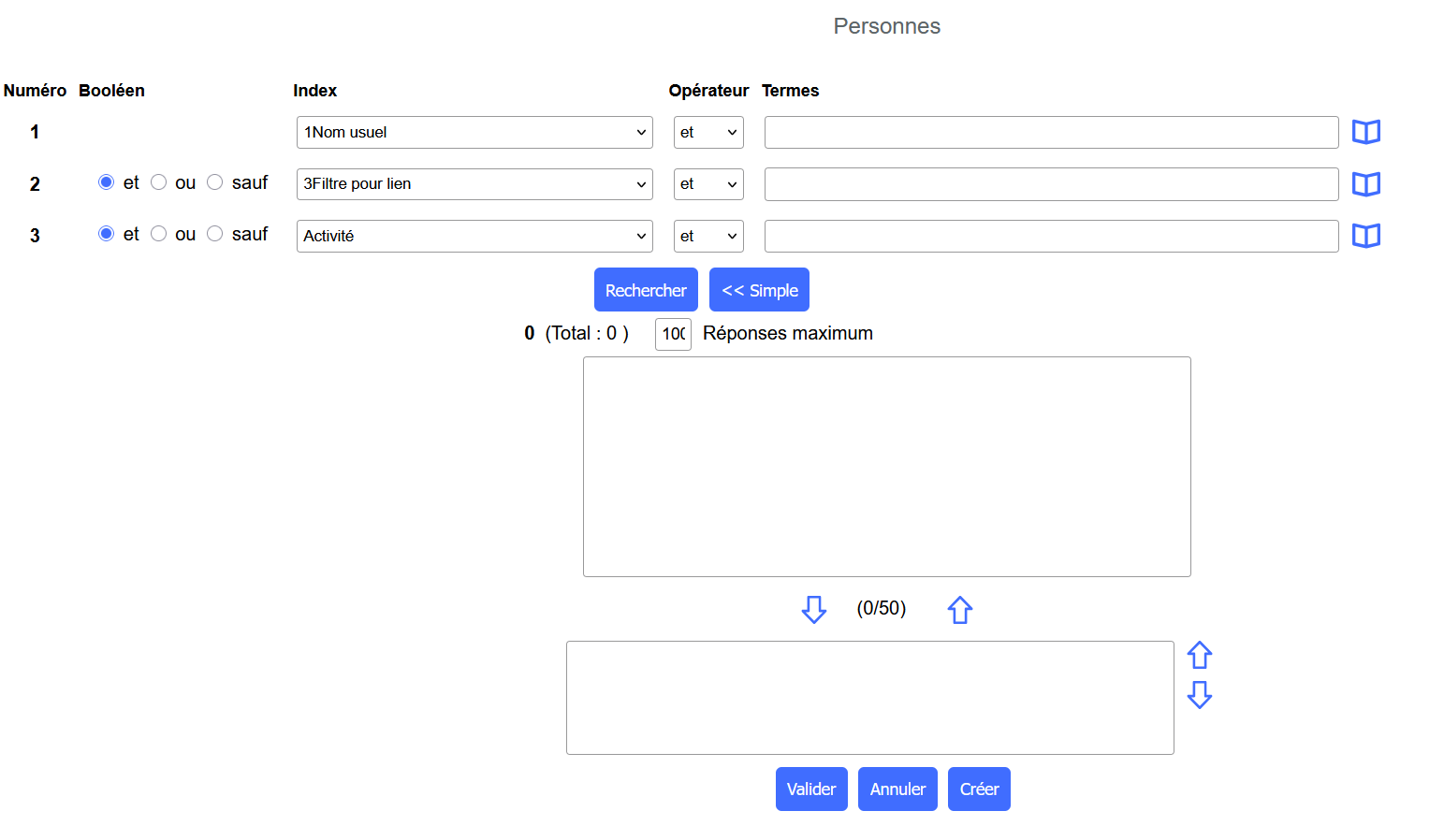Click the Termes text field in row 1

(1051, 133)
